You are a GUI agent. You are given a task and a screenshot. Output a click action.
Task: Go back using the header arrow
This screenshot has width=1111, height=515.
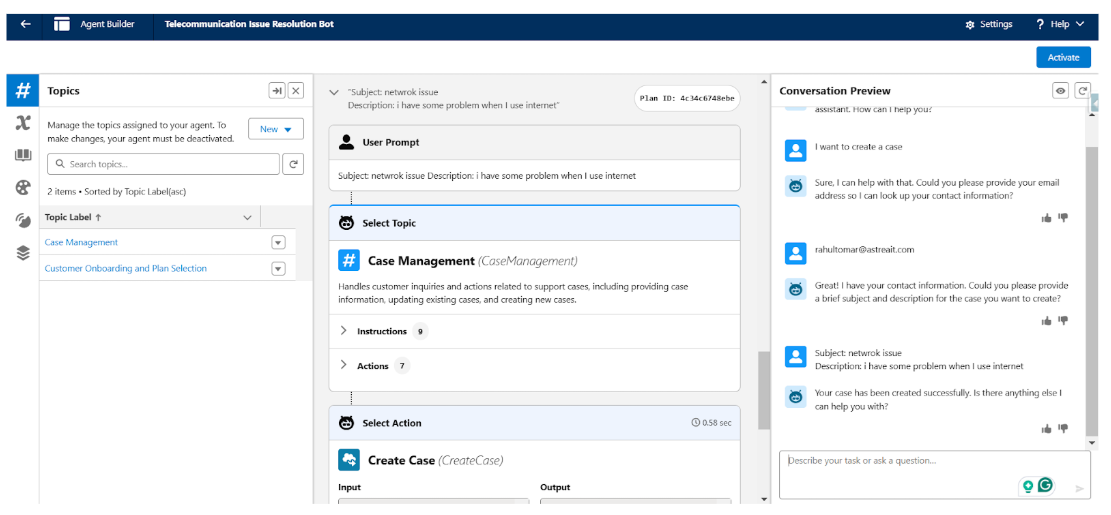tap(26, 24)
